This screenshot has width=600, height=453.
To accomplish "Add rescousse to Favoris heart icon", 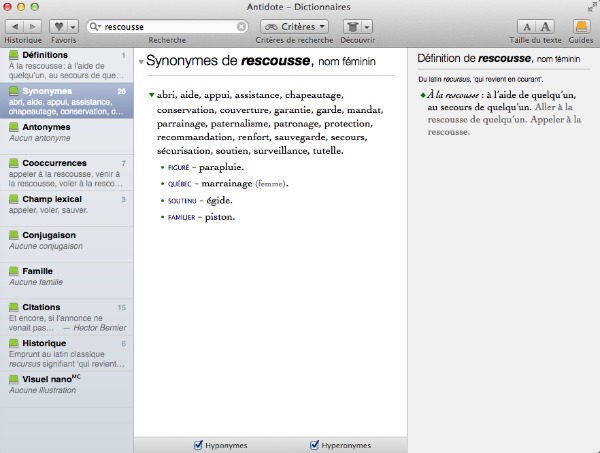I will [x=59, y=27].
